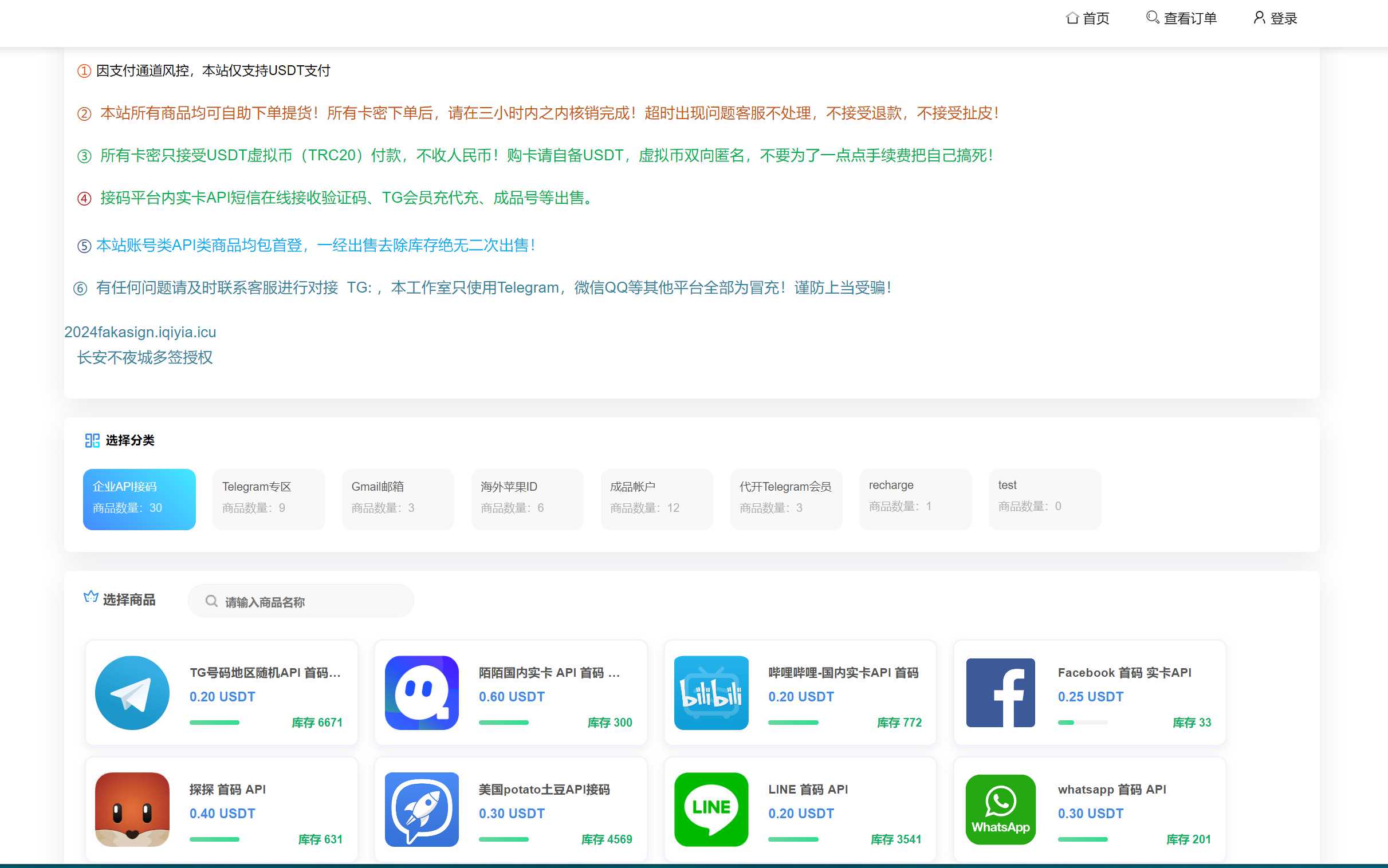Click the 库存 3541 stock label

(x=896, y=839)
